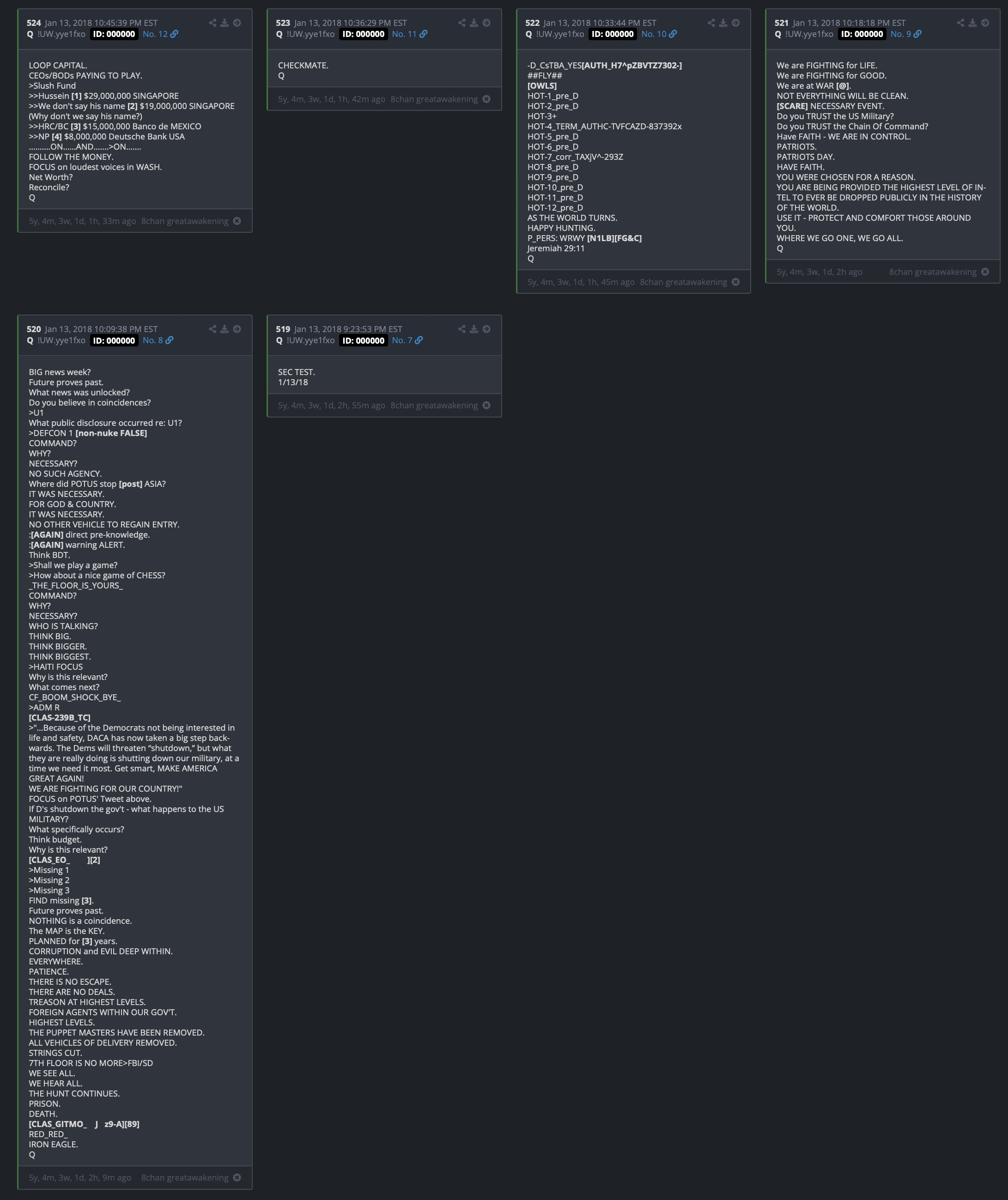Download post 524 using the download icon
Viewport: 1008px width, 1200px height.
225,23
